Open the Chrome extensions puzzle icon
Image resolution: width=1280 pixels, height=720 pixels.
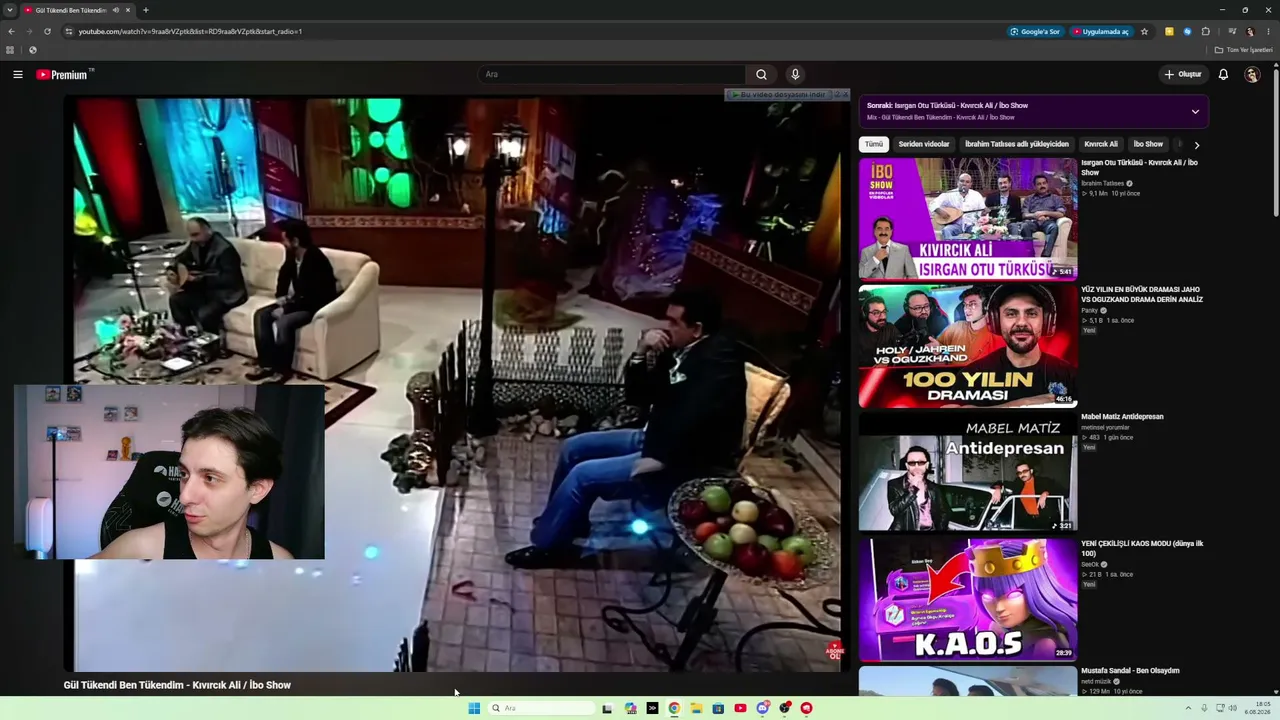click(x=1206, y=31)
